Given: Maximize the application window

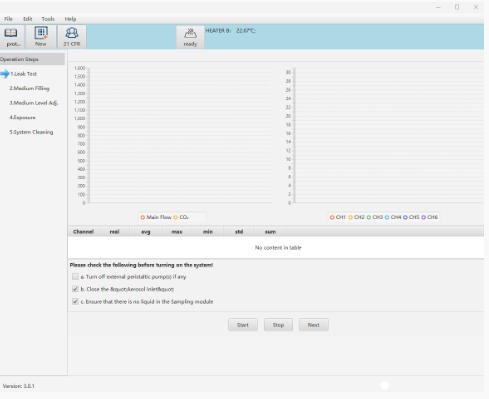Looking at the screenshot, I should [457, 7].
